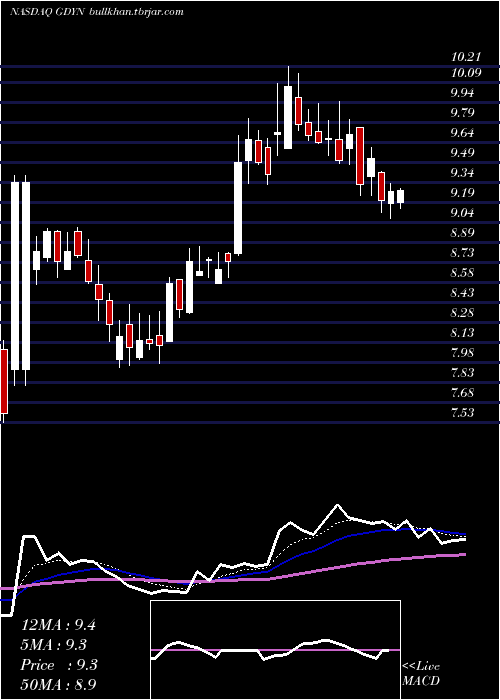Click the 9.64 price axis label

pyautogui.click(x=462, y=133)
